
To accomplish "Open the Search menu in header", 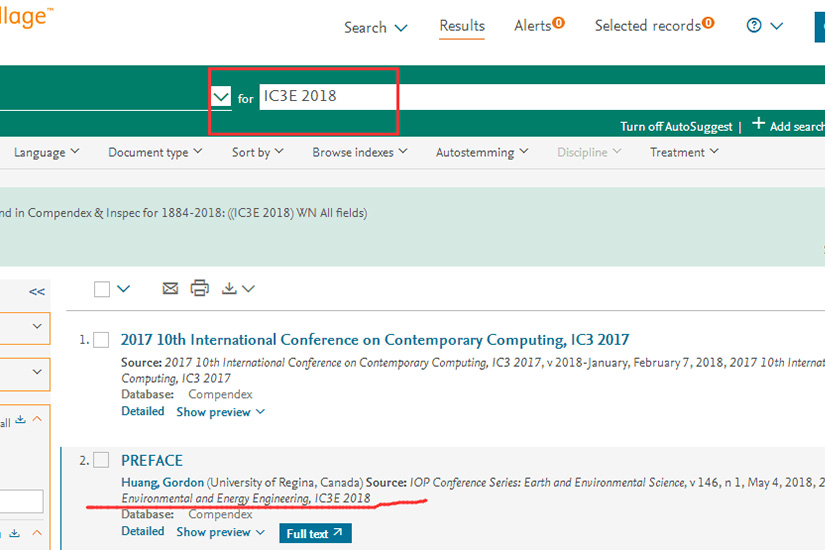I will pos(375,28).
